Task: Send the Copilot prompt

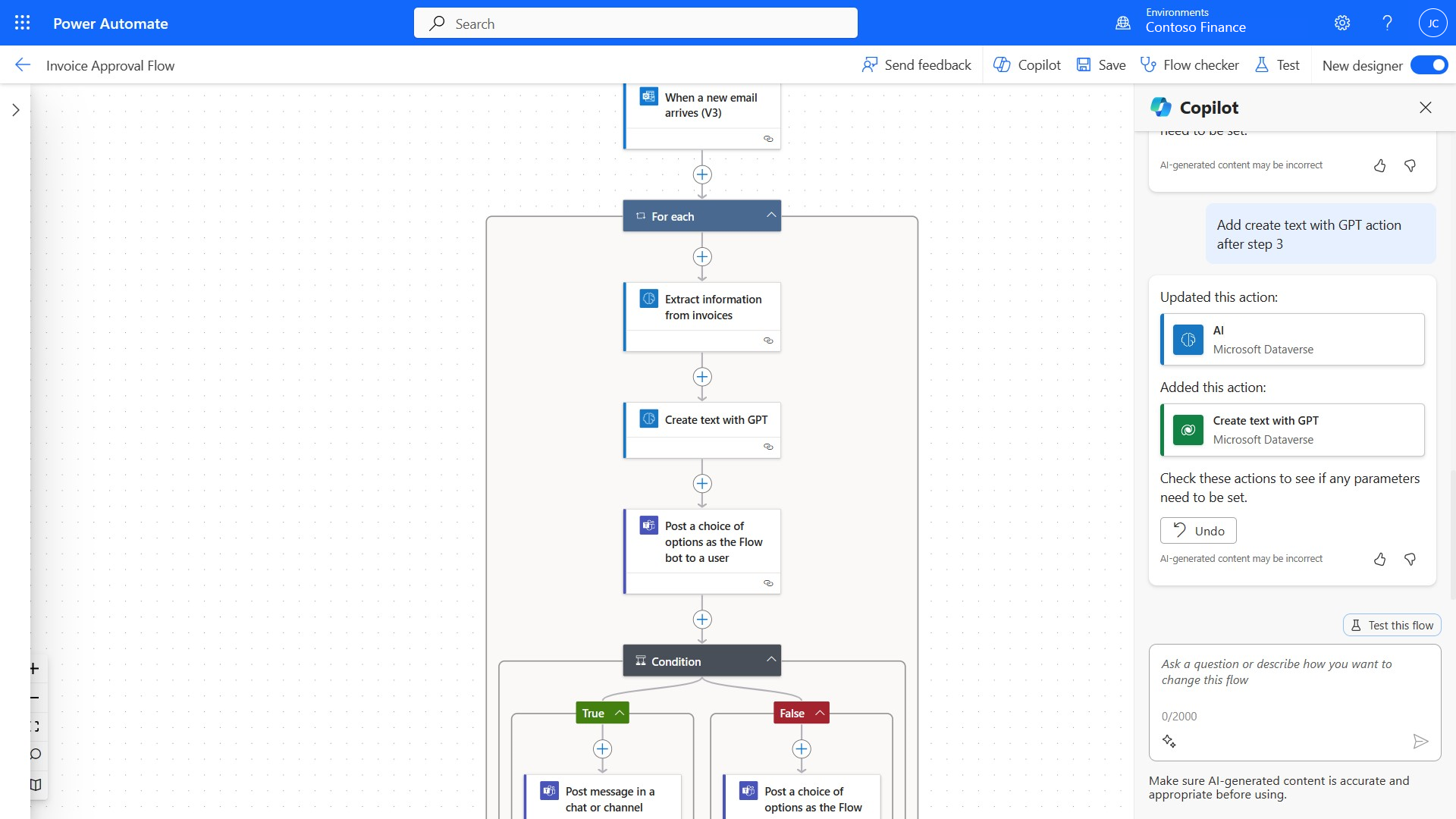Action: coord(1422,741)
